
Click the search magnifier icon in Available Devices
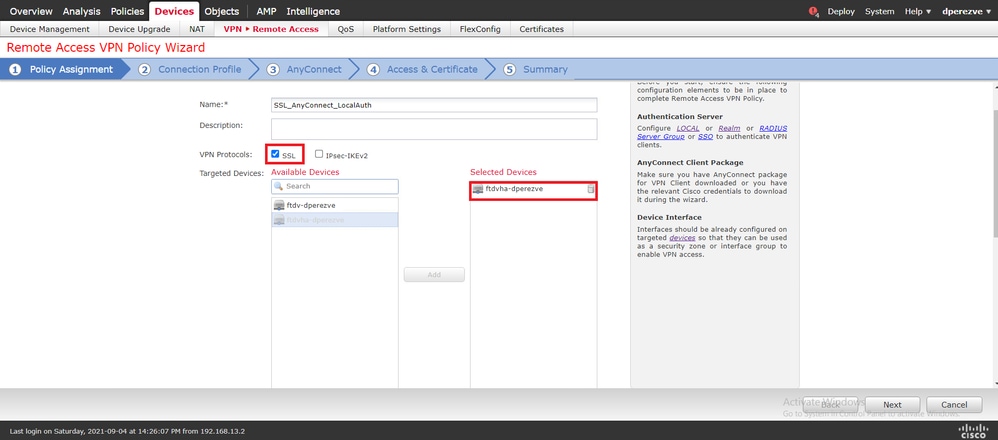278,187
